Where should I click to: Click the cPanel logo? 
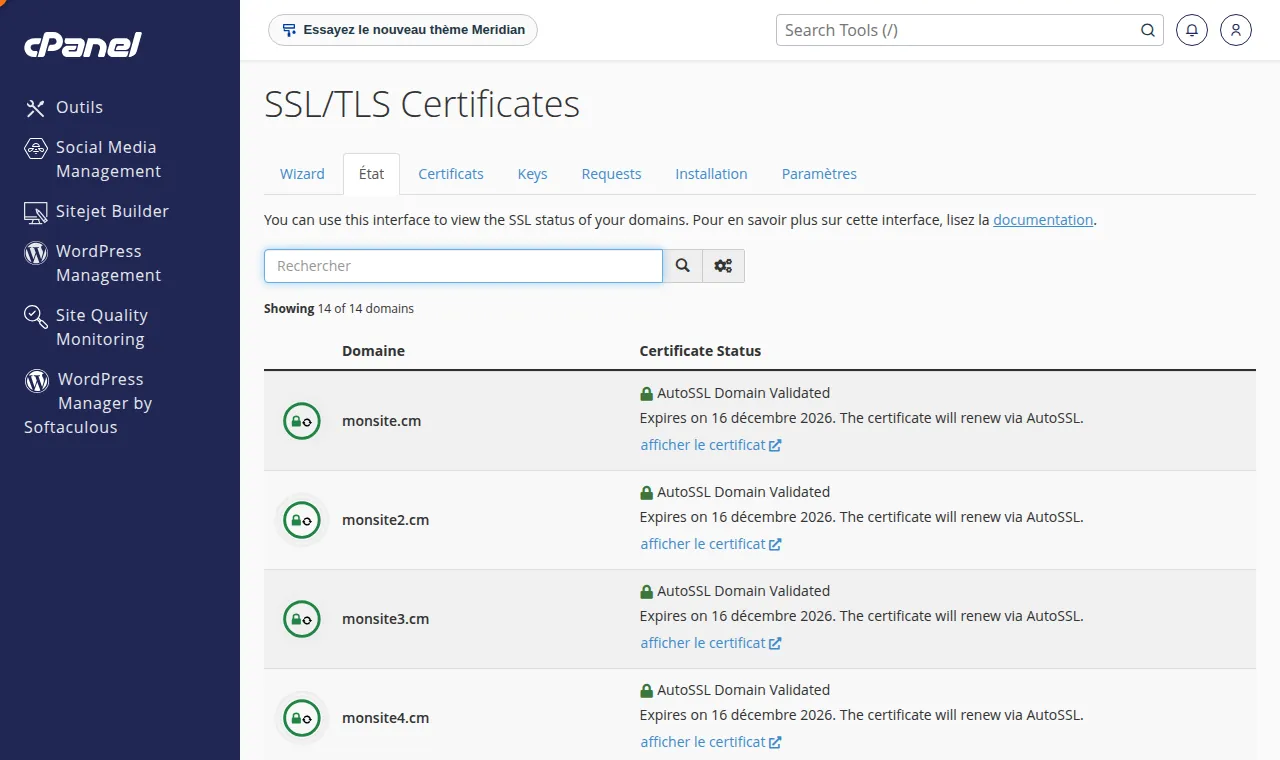(83, 45)
